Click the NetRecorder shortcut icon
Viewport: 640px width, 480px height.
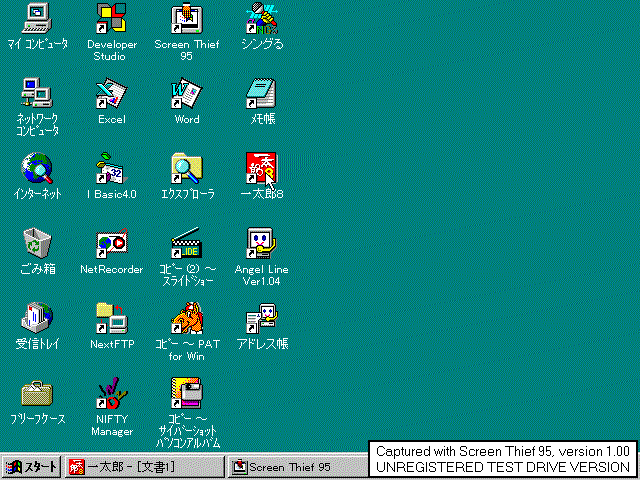point(111,243)
